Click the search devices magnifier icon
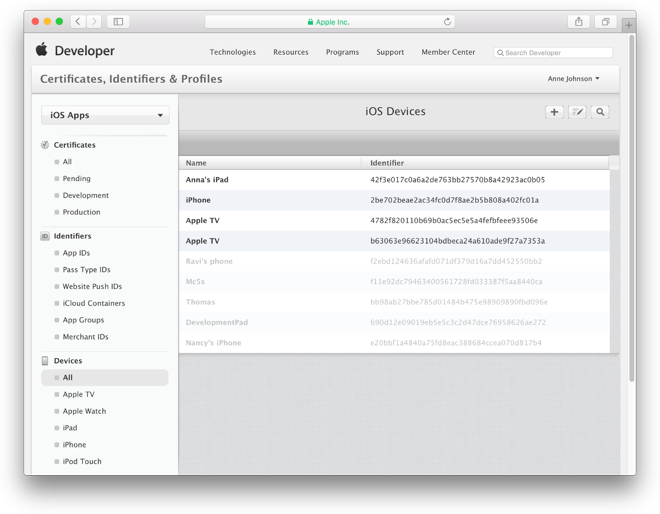This screenshot has width=660, height=514. 600,112
